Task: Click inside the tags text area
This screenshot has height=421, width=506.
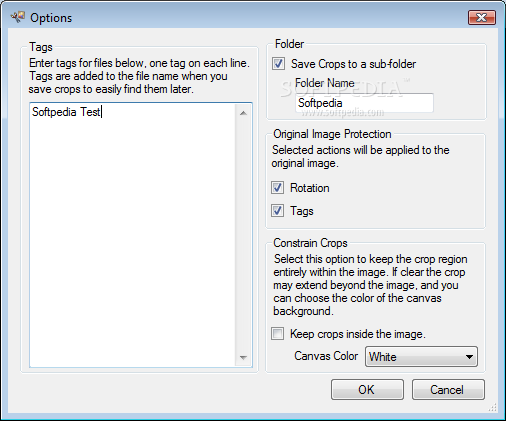Action: (x=132, y=235)
